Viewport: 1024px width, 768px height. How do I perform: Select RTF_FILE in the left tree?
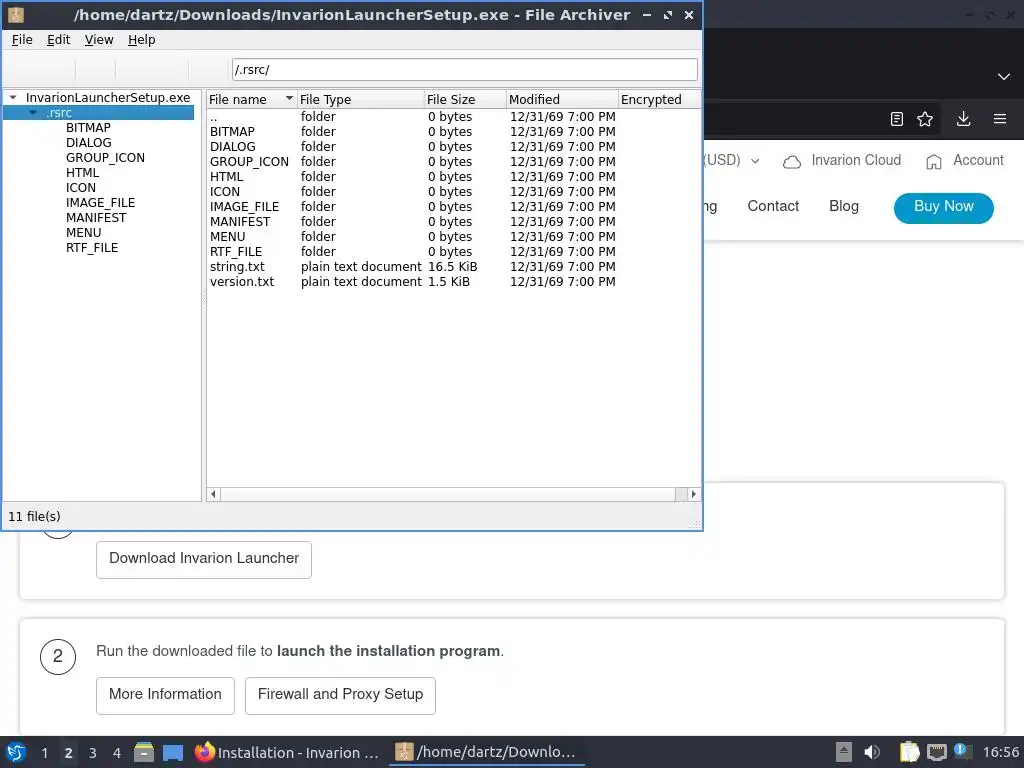92,248
